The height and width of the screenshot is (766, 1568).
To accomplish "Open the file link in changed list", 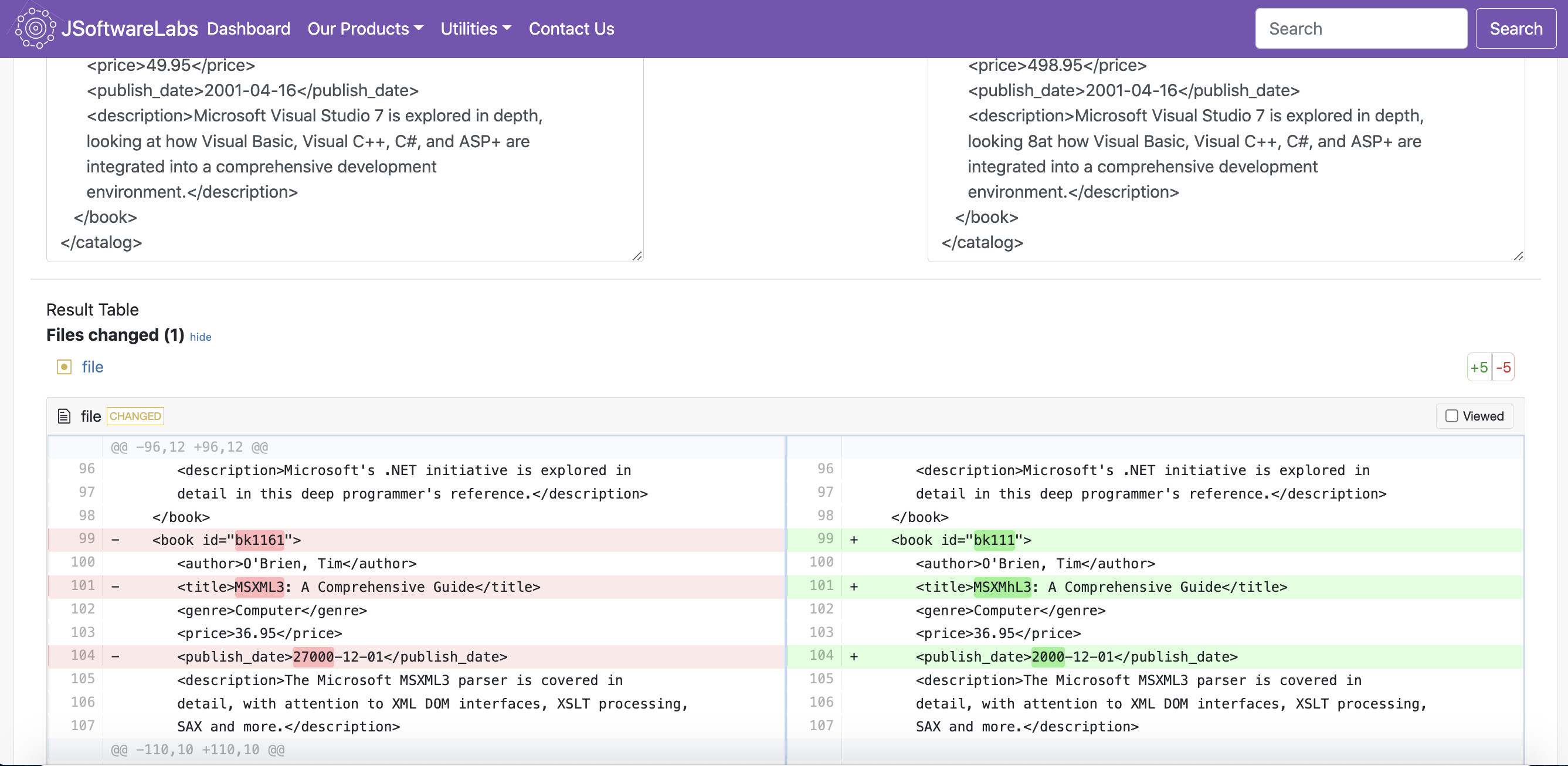I will (x=93, y=367).
